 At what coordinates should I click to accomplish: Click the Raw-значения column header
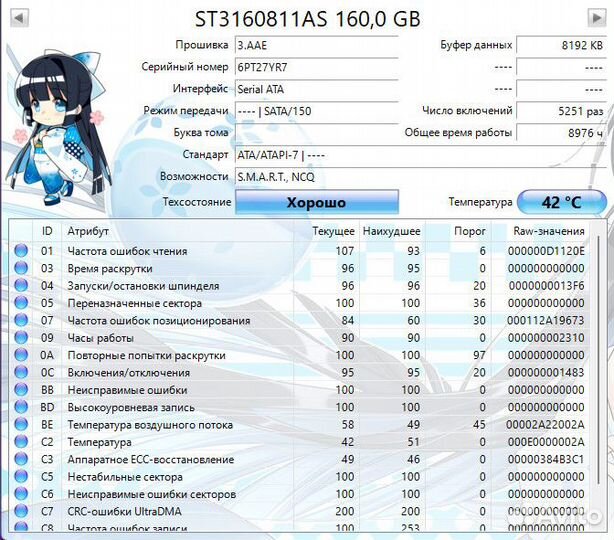(x=540, y=231)
